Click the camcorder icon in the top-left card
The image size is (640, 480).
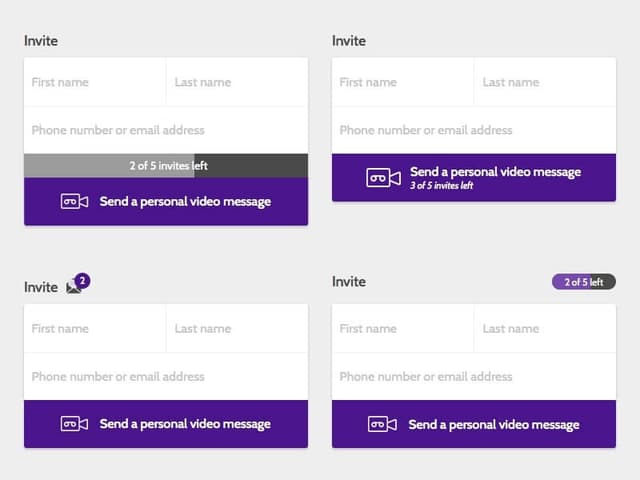point(75,202)
